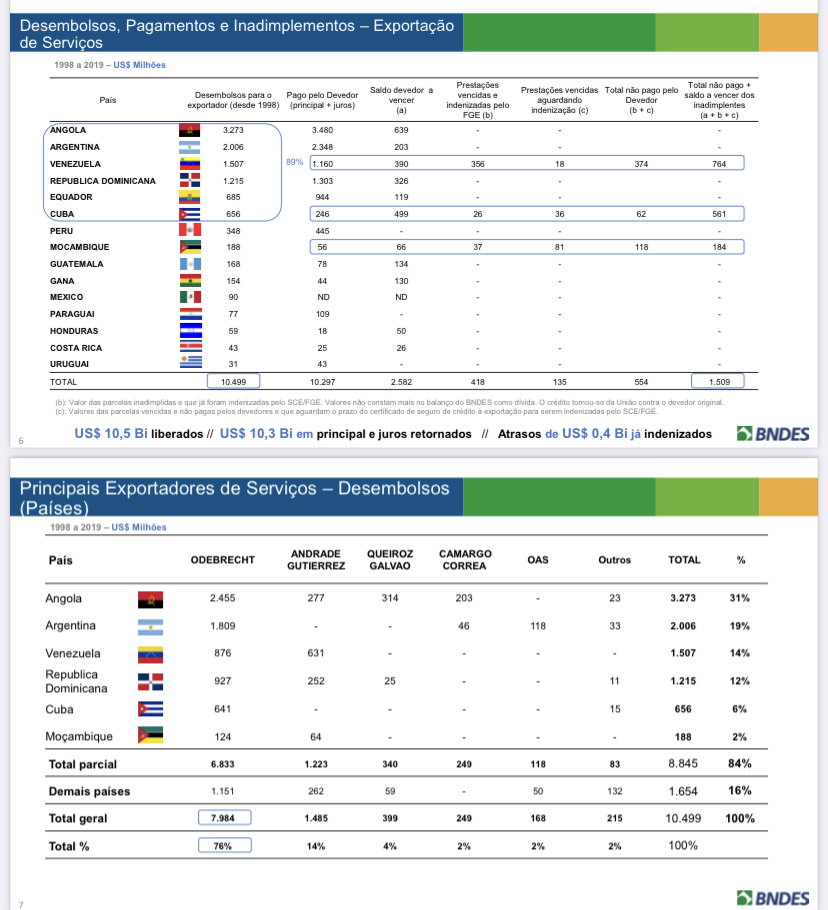The width and height of the screenshot is (828, 910).
Task: Click the Guatemala flag next to GUATEMALA
Action: point(190,264)
